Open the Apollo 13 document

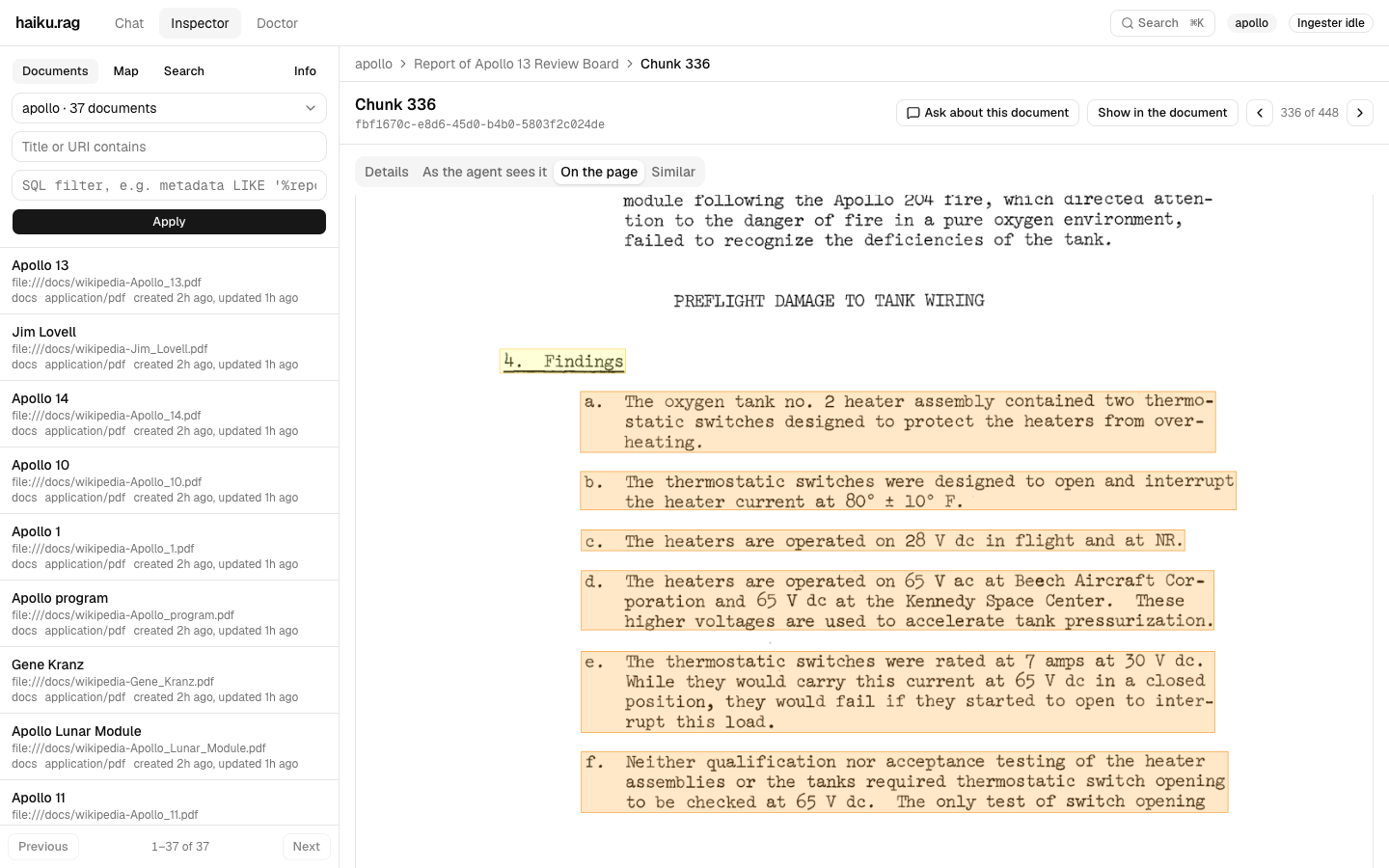point(169,281)
